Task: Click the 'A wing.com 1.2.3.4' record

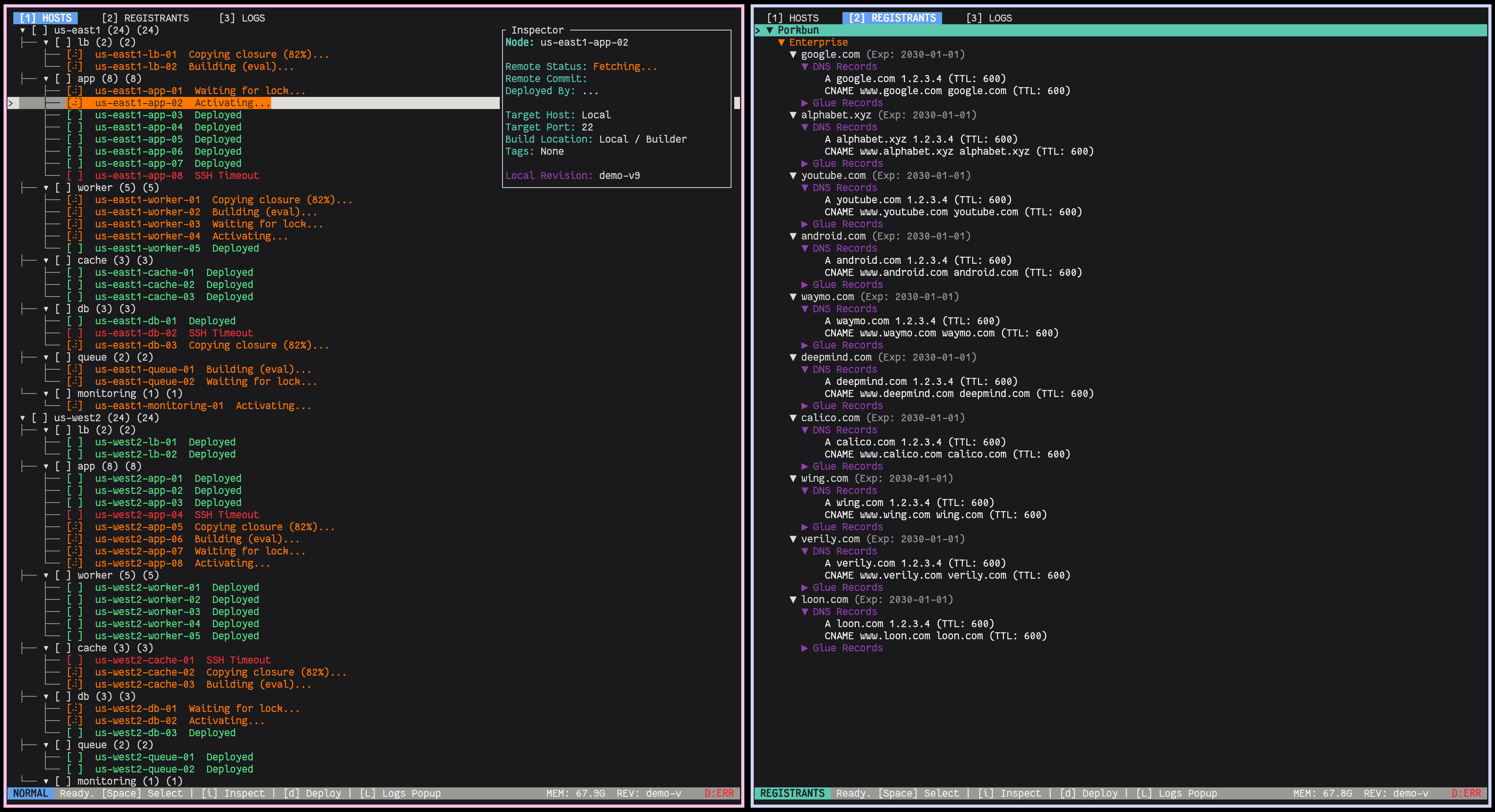Action: (909, 503)
